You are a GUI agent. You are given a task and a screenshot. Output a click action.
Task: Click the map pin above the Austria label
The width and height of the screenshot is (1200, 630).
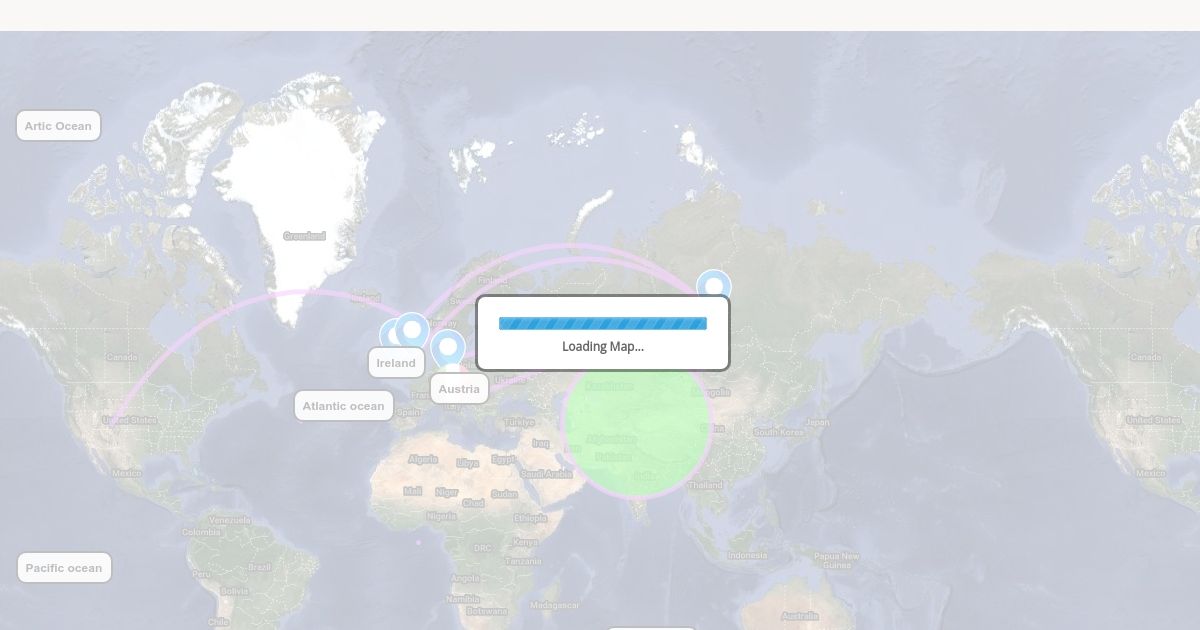(x=449, y=347)
